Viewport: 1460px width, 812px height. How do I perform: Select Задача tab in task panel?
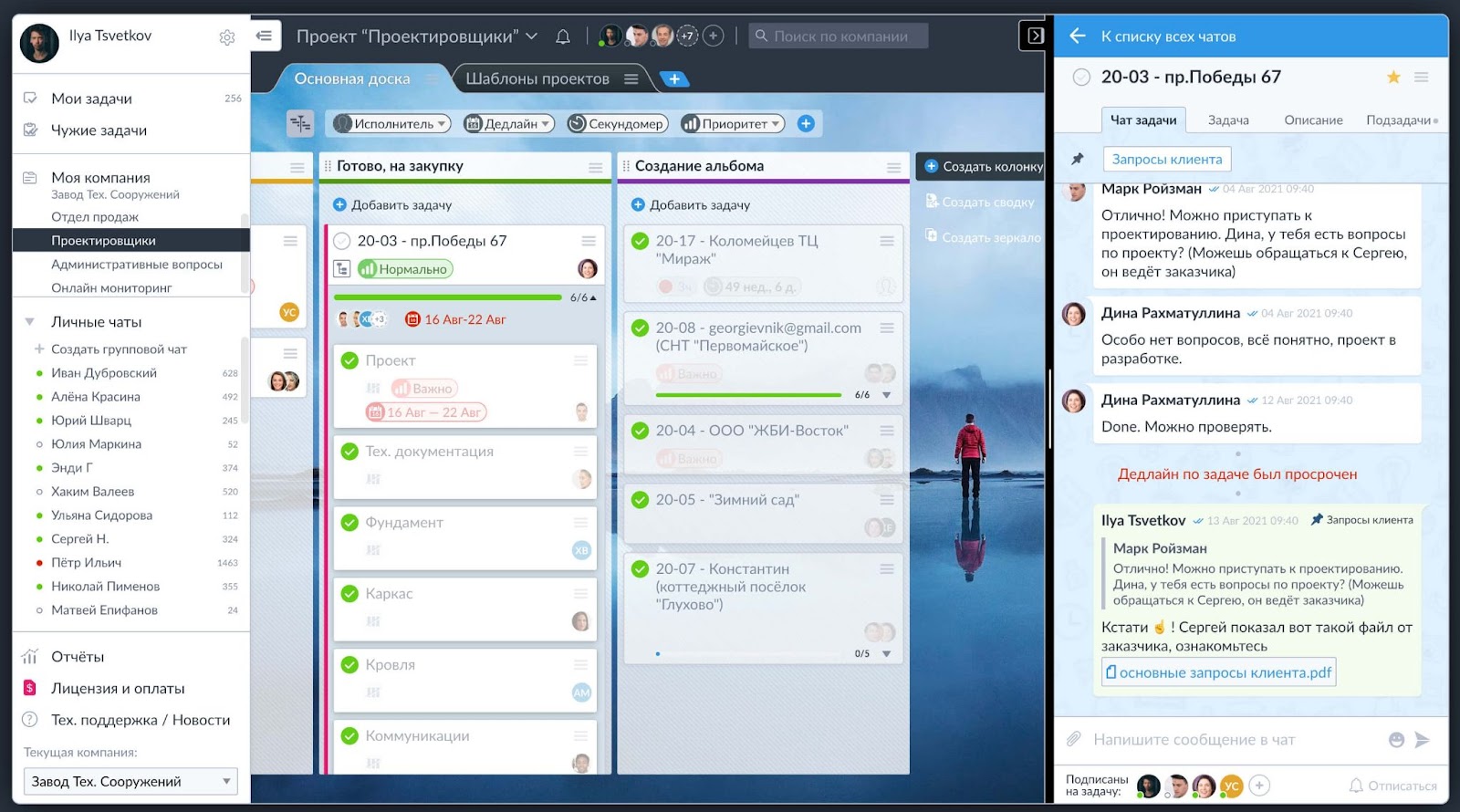click(x=1228, y=120)
